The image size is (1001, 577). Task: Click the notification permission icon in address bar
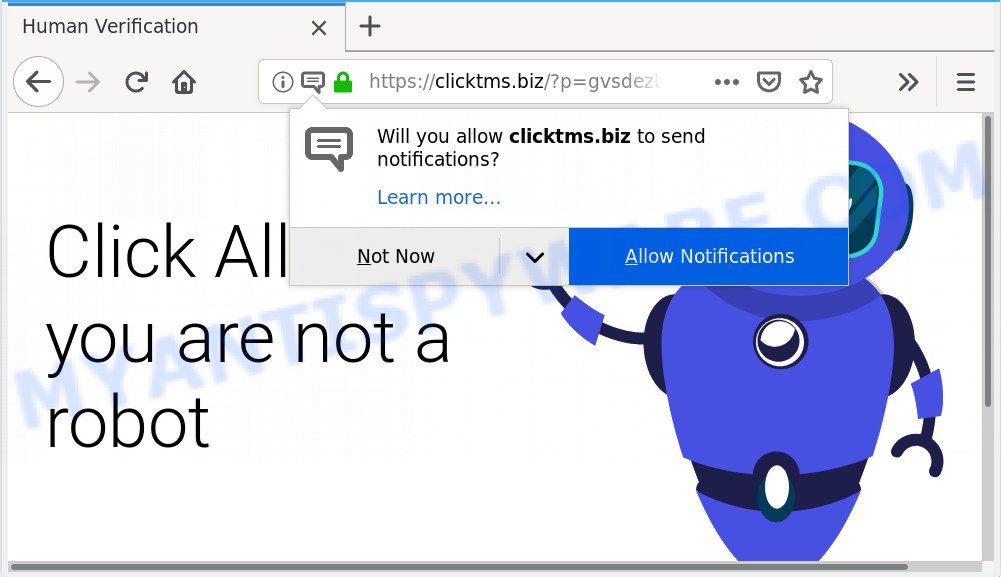click(313, 82)
